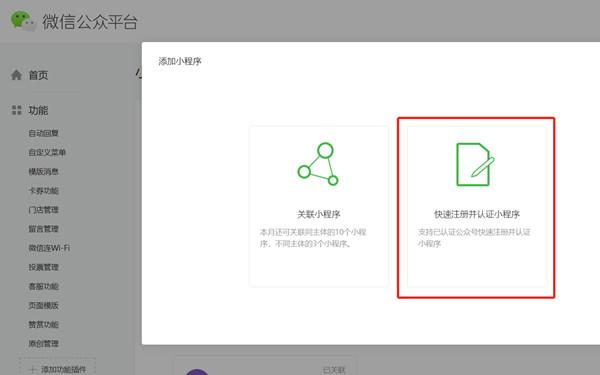
Task: Click the connected-nodes icon for 关联小程序
Action: pos(318,164)
